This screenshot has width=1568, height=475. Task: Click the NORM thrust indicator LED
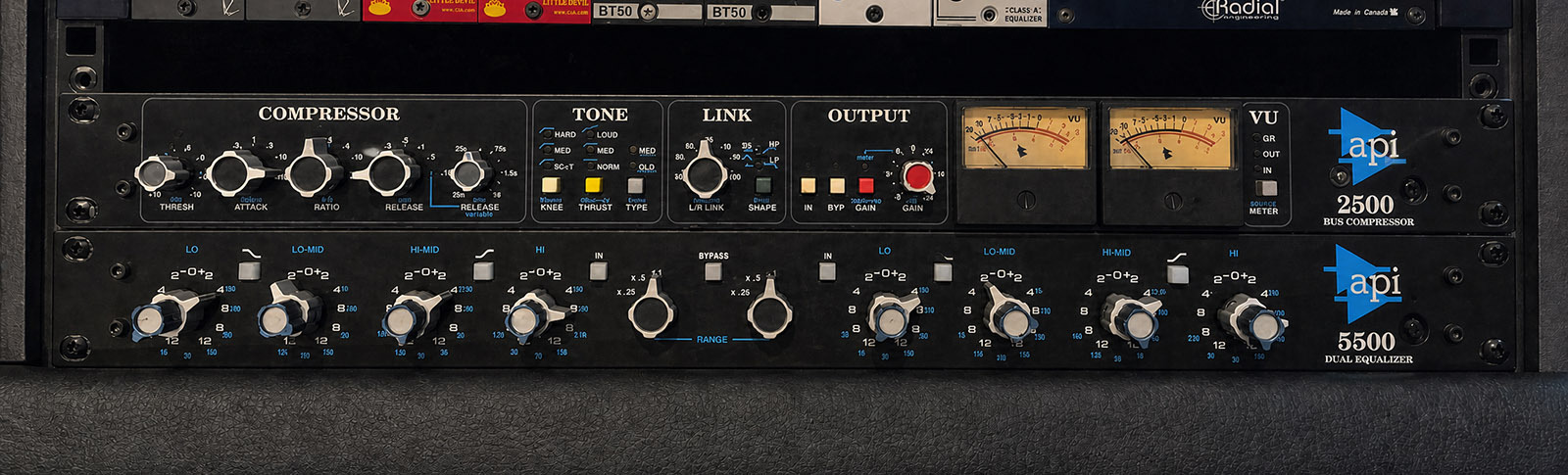[x=591, y=166]
